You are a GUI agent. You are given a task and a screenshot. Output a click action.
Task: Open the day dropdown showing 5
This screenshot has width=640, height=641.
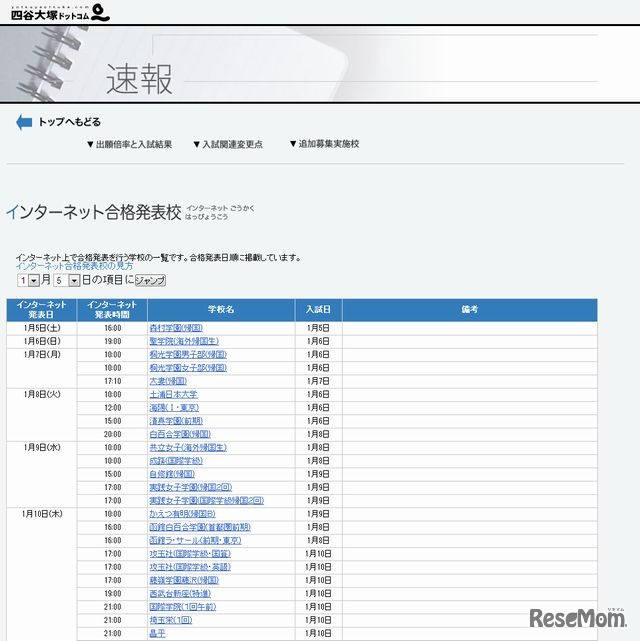pyautogui.click(x=66, y=280)
